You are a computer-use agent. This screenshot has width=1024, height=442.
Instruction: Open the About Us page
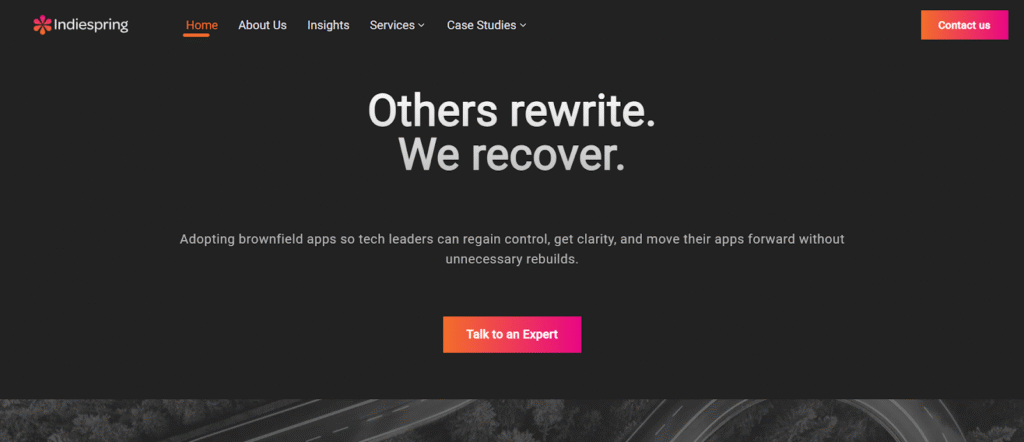tap(263, 25)
